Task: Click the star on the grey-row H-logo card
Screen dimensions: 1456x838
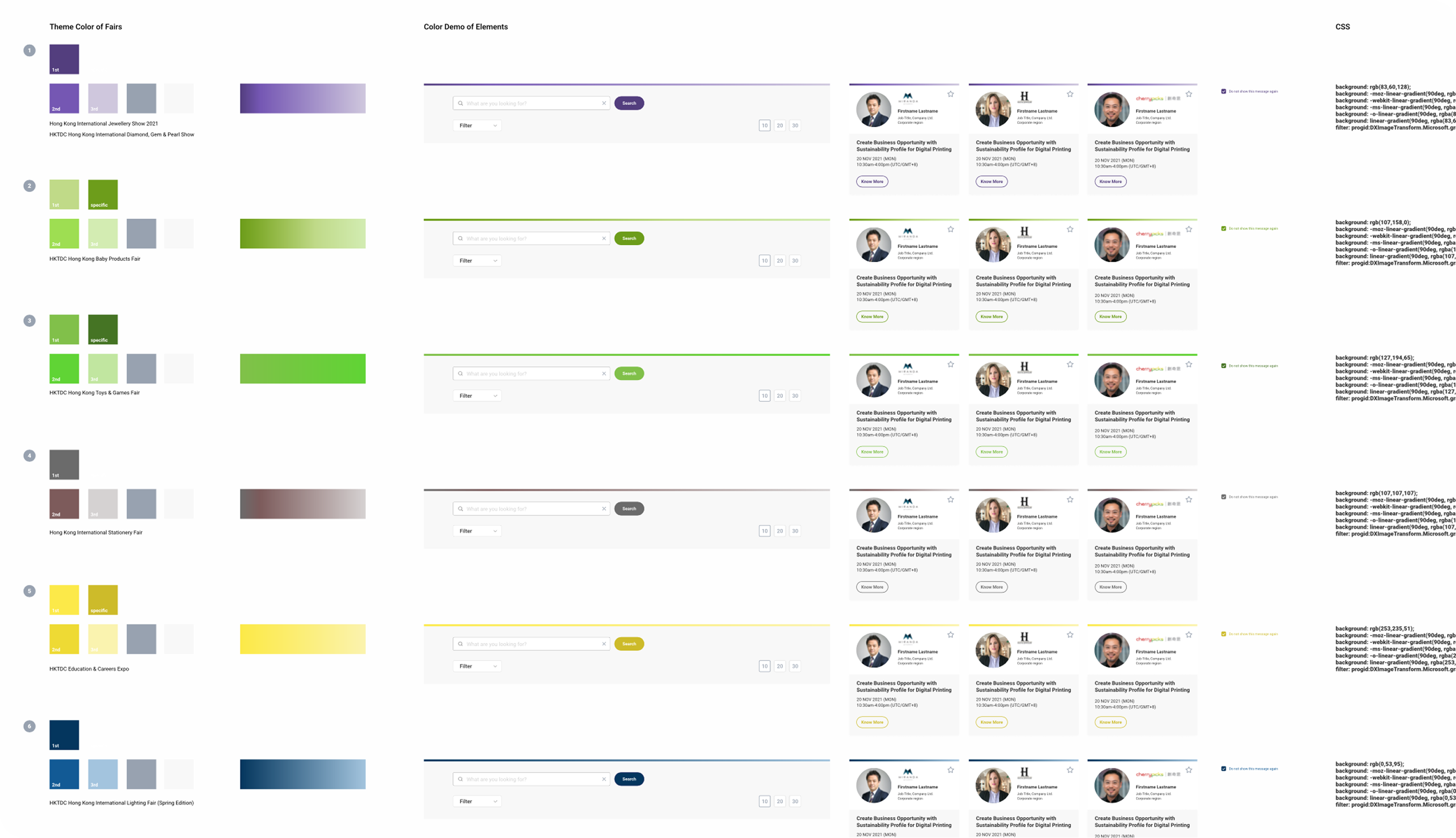Action: [x=1070, y=500]
